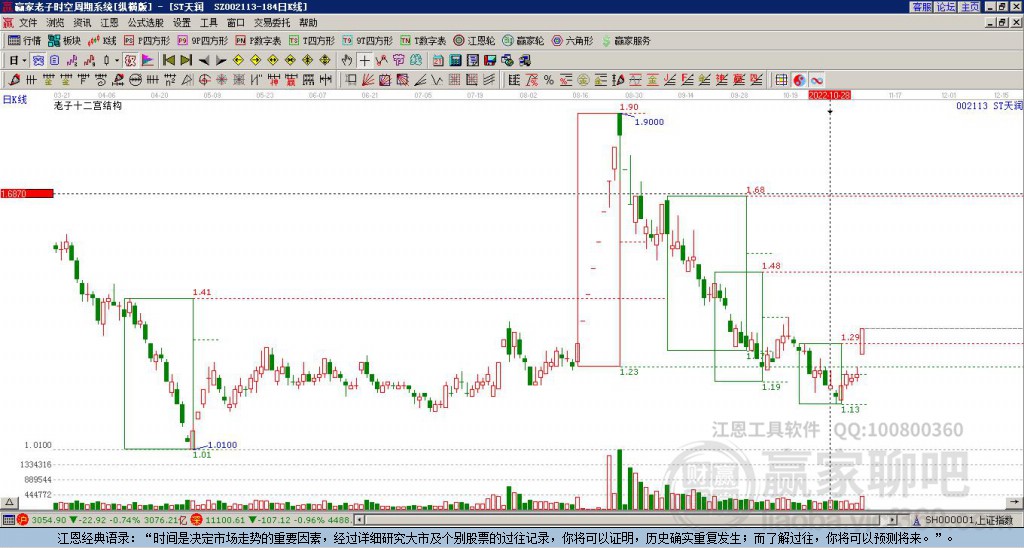Viewport: 1024px width, 548px height.
Task: Jump to last bar arrow
Action: (x=185, y=60)
